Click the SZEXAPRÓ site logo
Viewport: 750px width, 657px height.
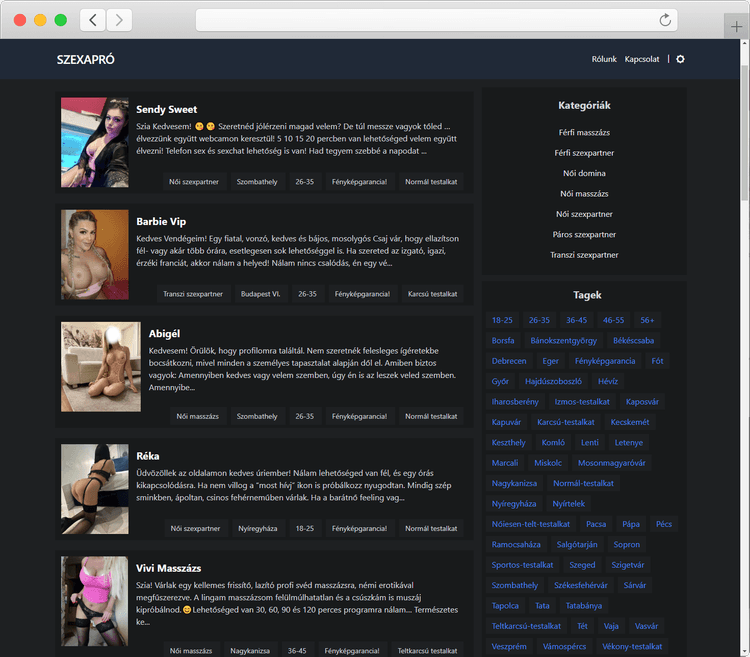[x=86, y=60]
